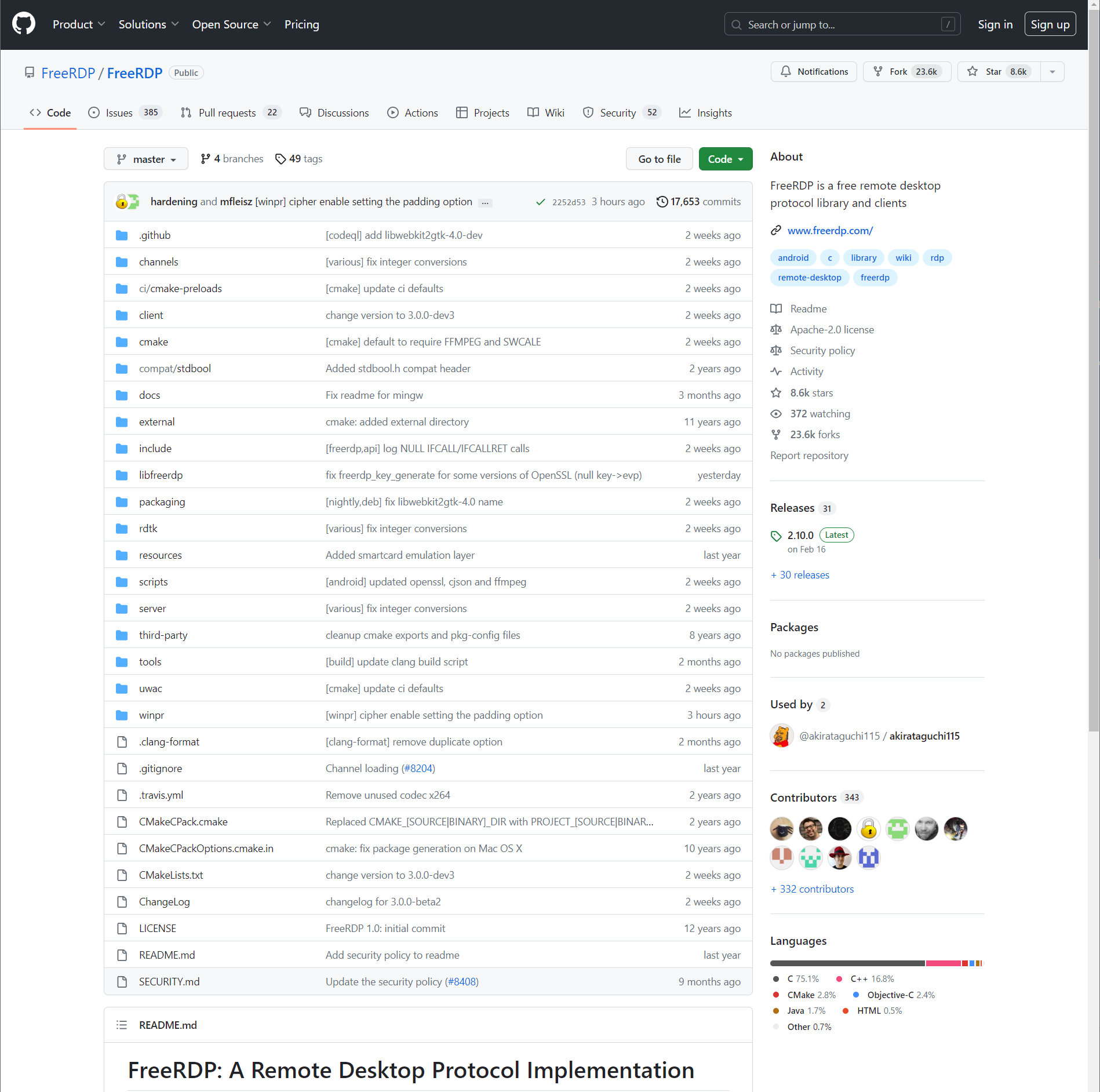Click the Report repository link
The width and height of the screenshot is (1100, 1092).
(x=809, y=456)
